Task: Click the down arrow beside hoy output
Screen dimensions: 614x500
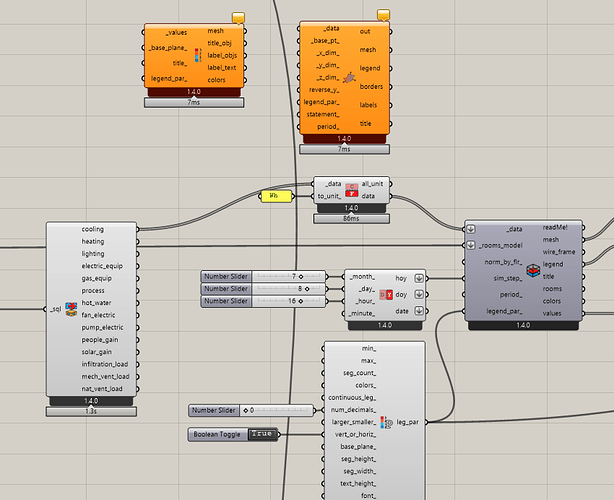Action: [419, 278]
